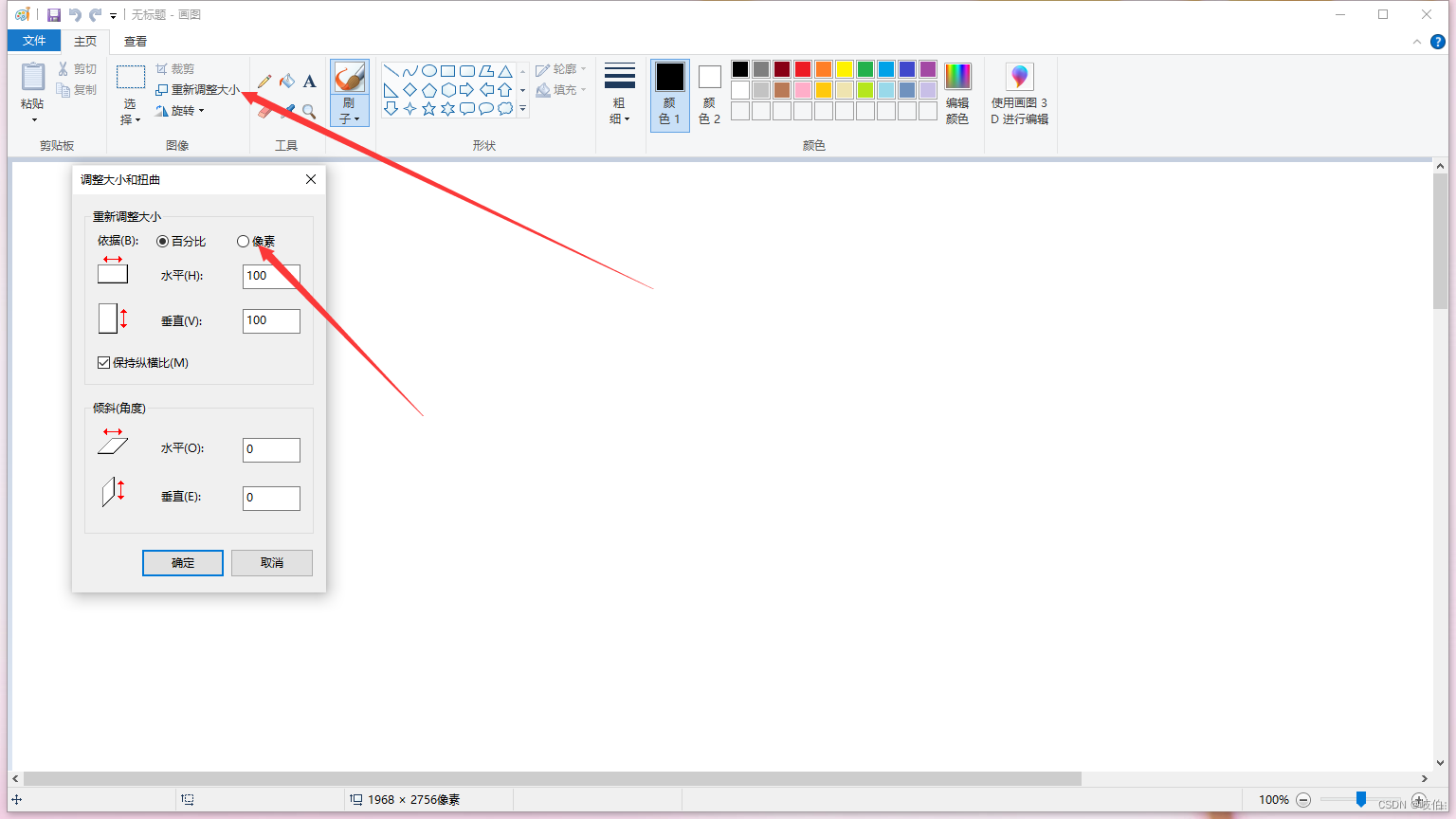Click the Cut scissors icon
This screenshot has height=819, width=1456.
pyautogui.click(x=64, y=69)
